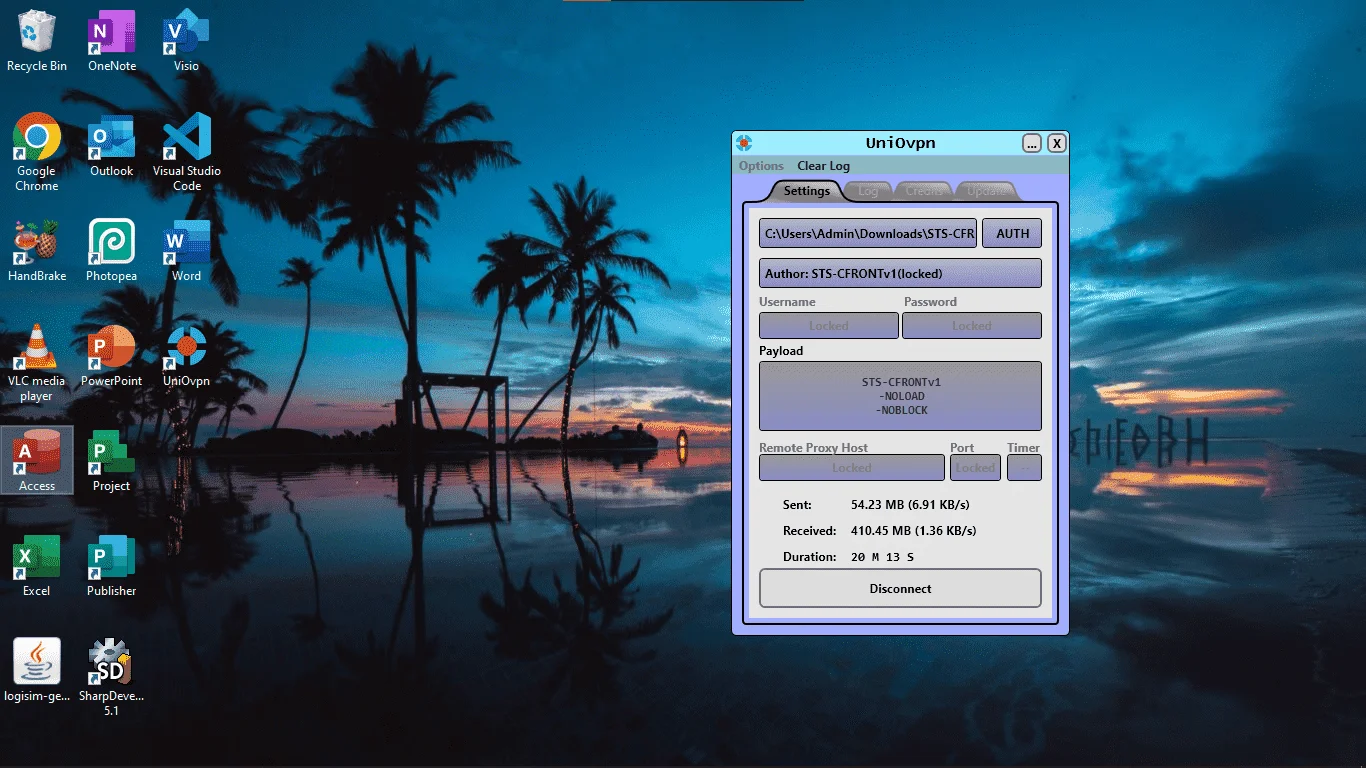Select the Access desktop shortcut

37,461
